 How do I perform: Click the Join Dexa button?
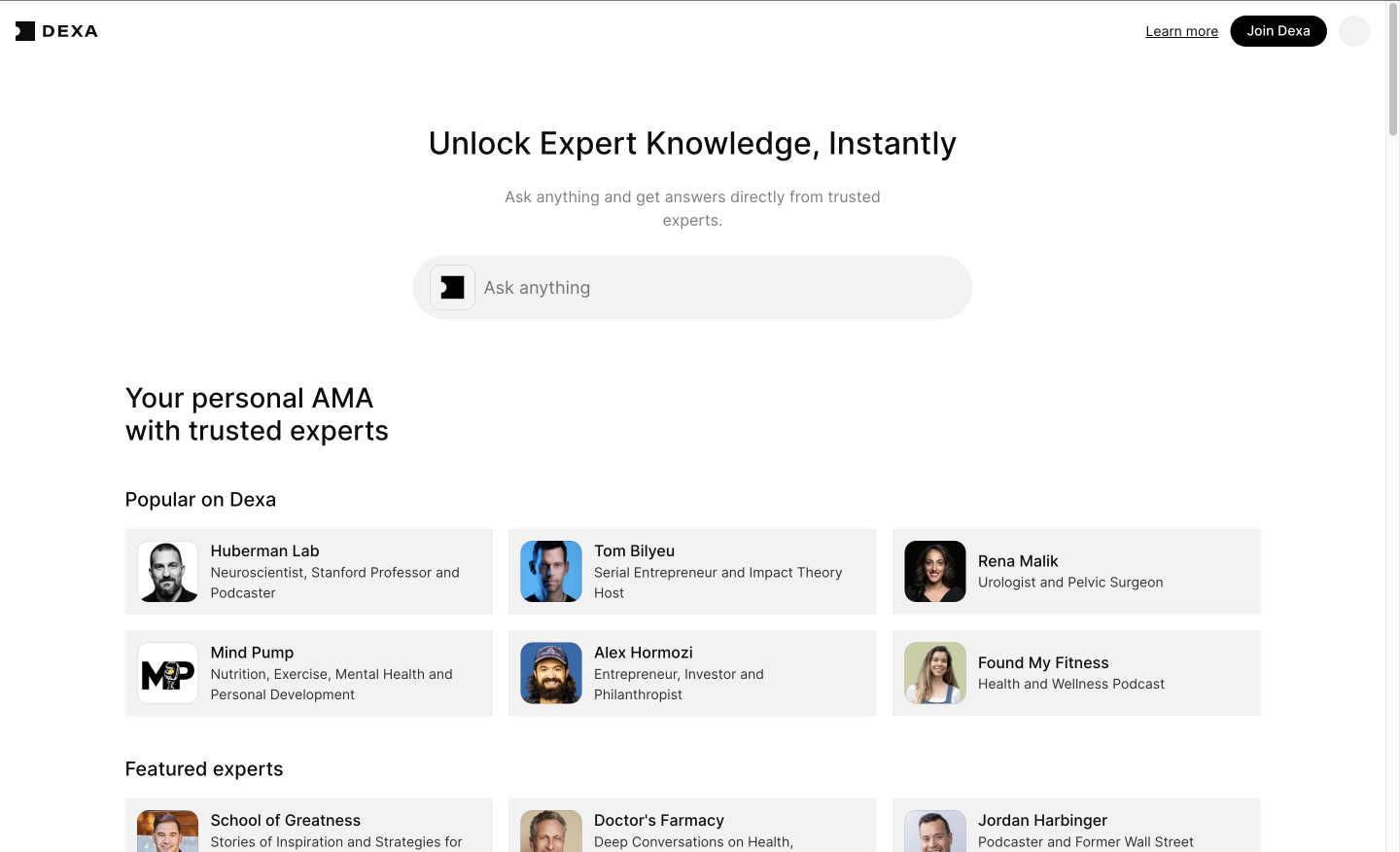pos(1278,31)
